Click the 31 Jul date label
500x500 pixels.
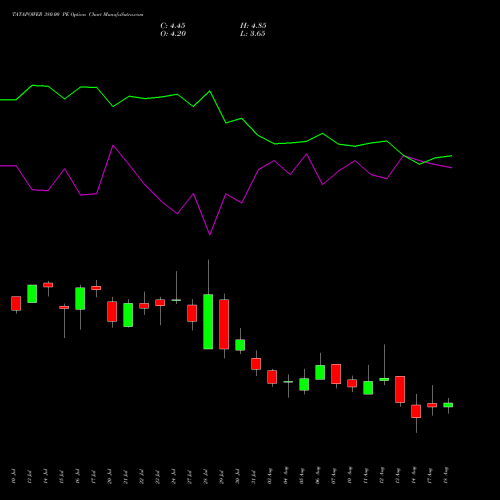click(x=254, y=477)
